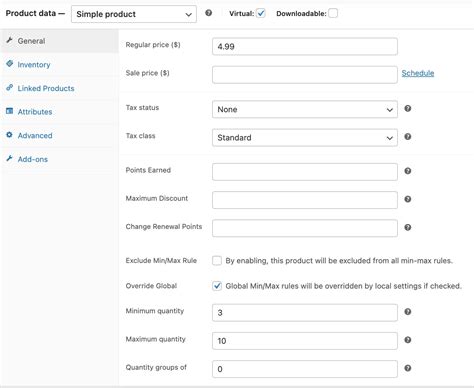Click the Maximum Discount help icon
Viewport: 474px width, 388px height.
point(408,199)
